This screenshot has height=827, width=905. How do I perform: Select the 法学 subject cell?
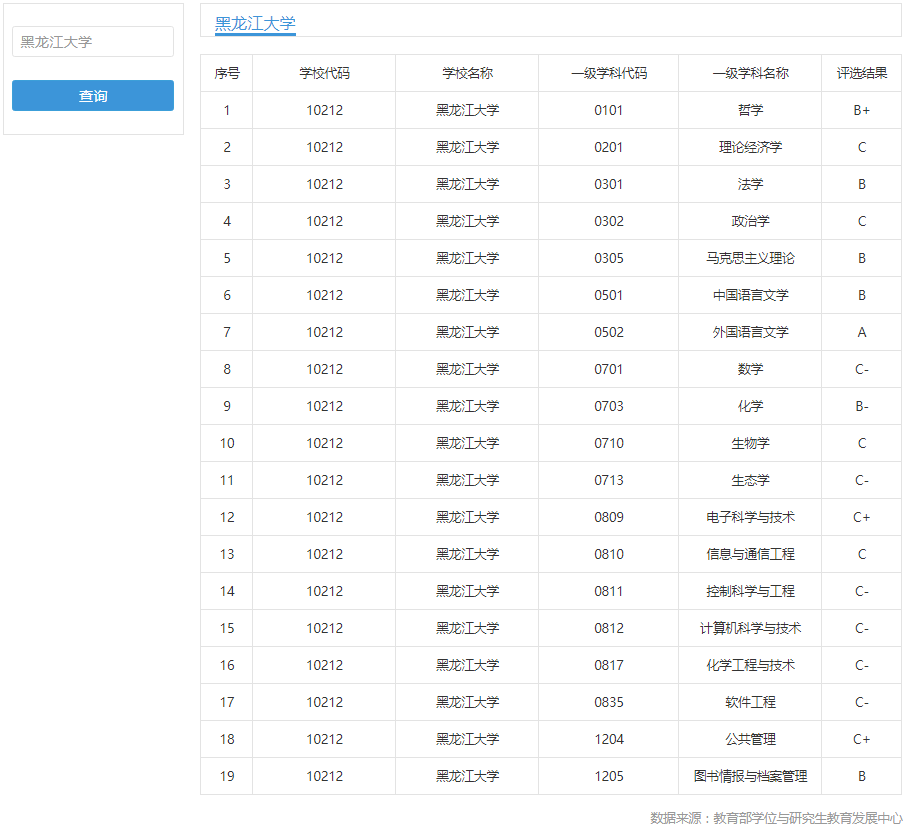750,184
